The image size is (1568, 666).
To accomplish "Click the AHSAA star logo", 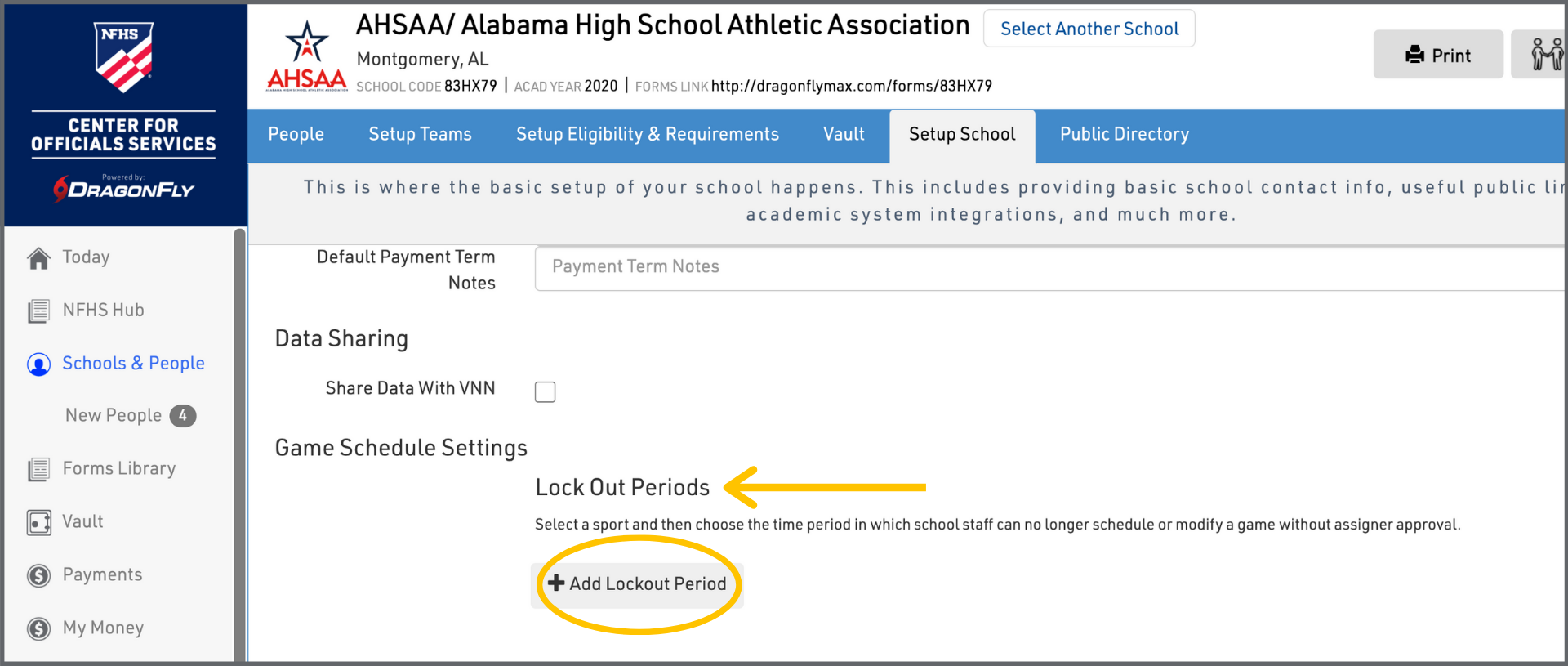I will tap(307, 56).
